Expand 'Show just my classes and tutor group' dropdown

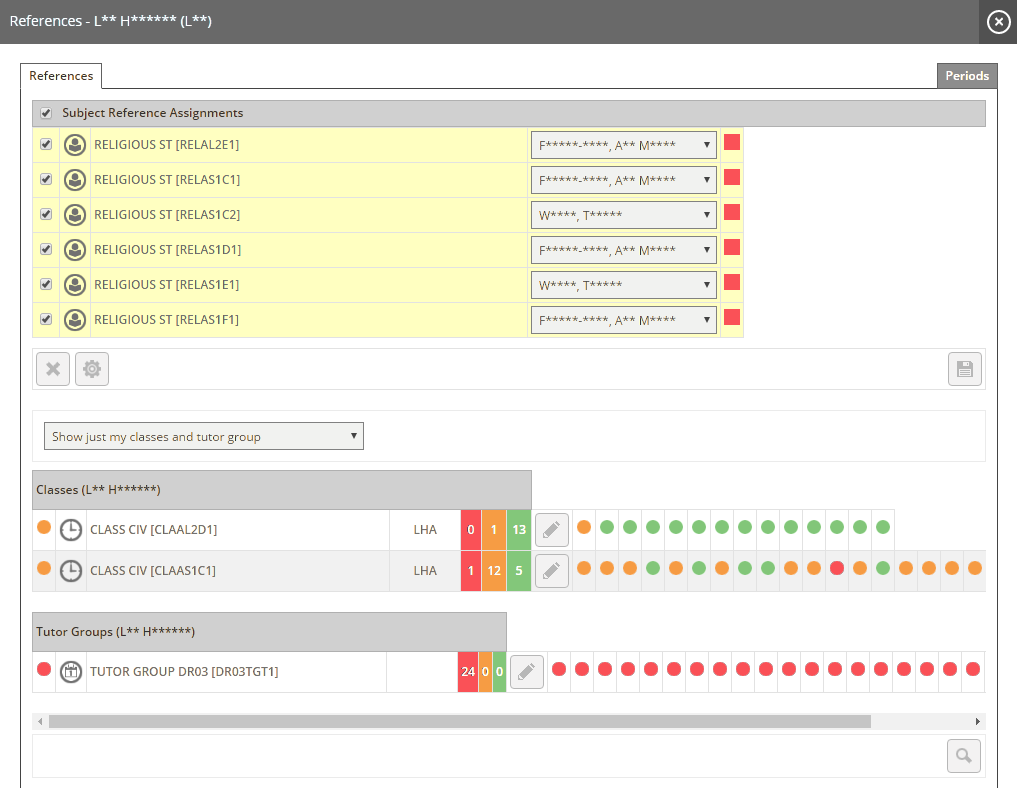pos(204,436)
